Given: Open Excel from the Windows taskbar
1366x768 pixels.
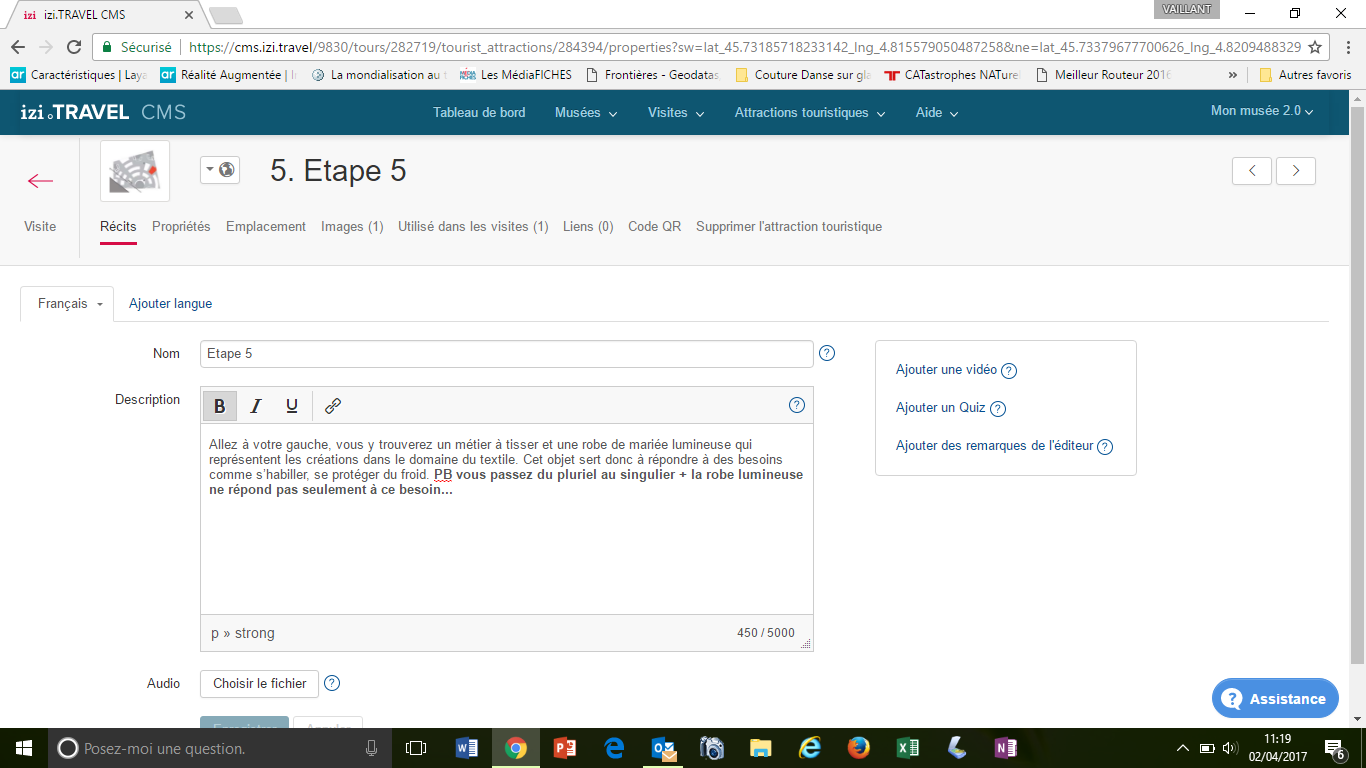Looking at the screenshot, I should [x=907, y=748].
